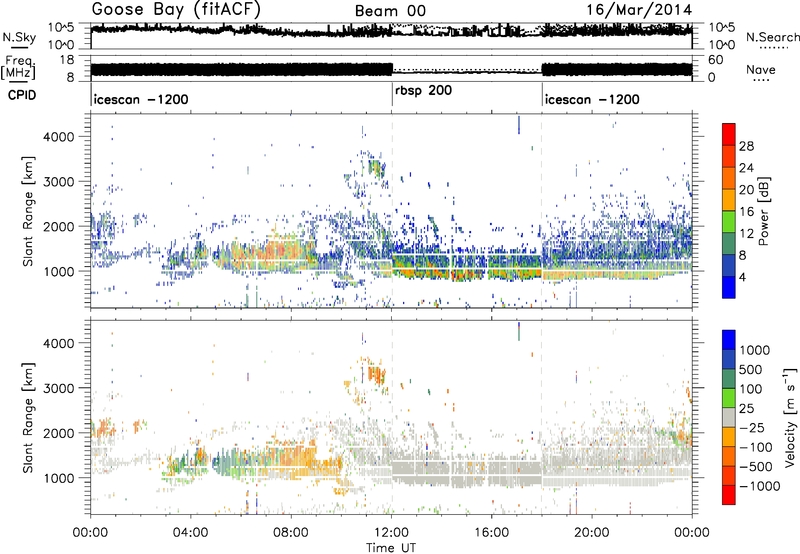This screenshot has width=800, height=554.
Task: Click the "04:00" time tick label
Action: (191, 533)
